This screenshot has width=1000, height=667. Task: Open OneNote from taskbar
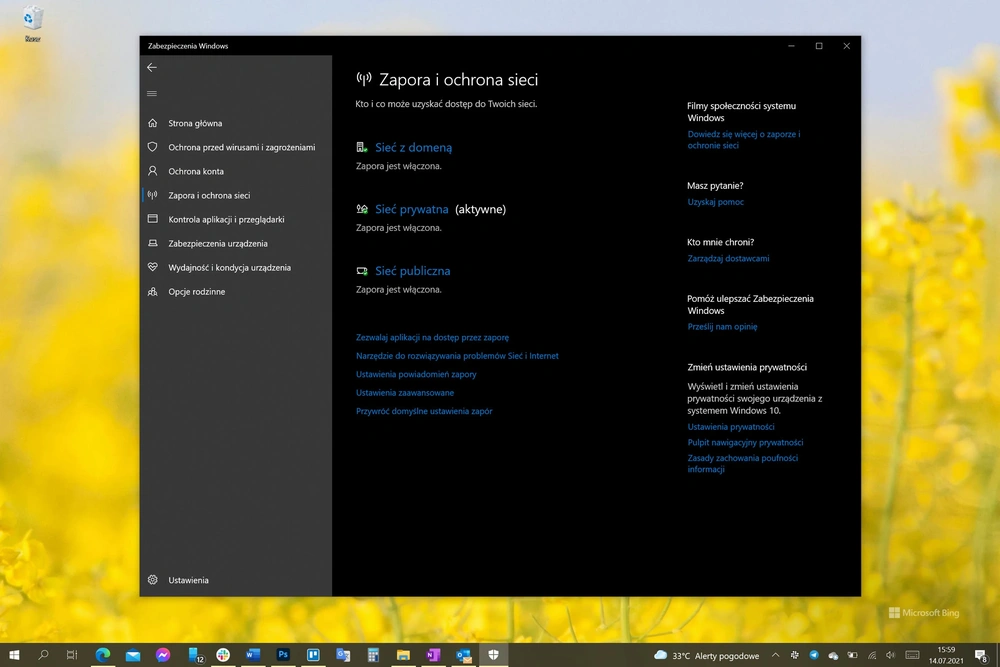click(433, 655)
